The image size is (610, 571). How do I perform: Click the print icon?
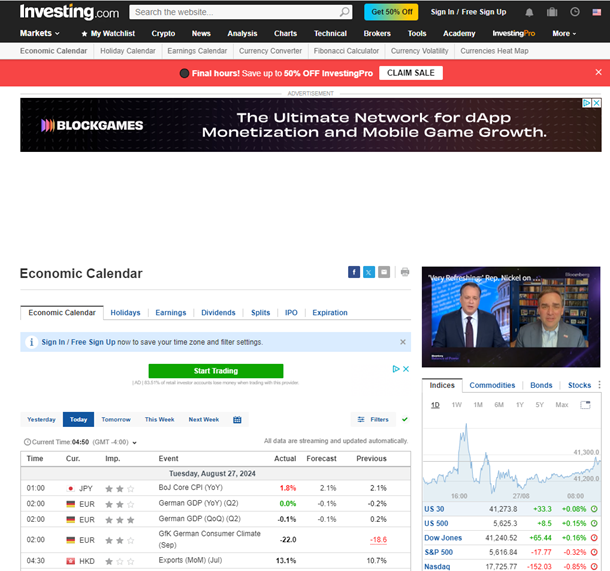click(405, 272)
